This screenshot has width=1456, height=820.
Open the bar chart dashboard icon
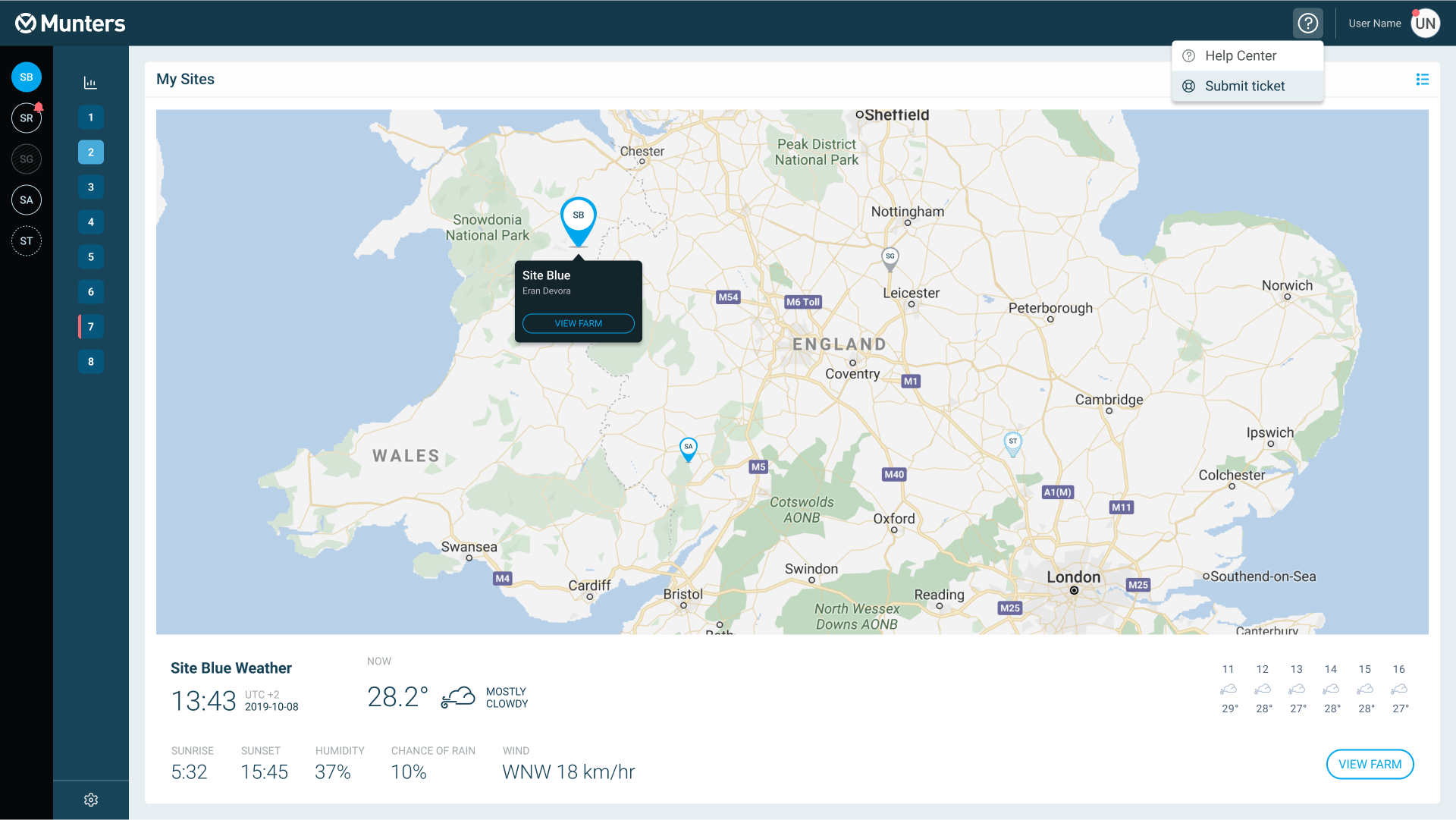click(90, 83)
